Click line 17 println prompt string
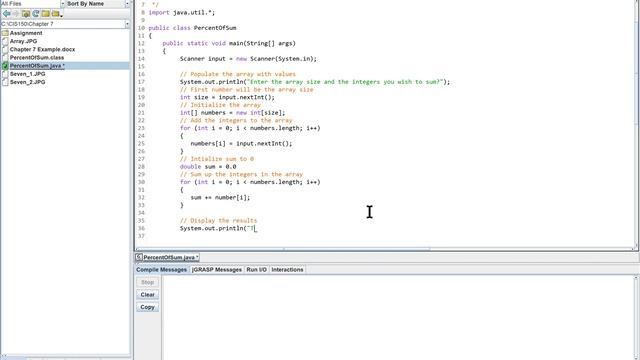 [x=345, y=82]
